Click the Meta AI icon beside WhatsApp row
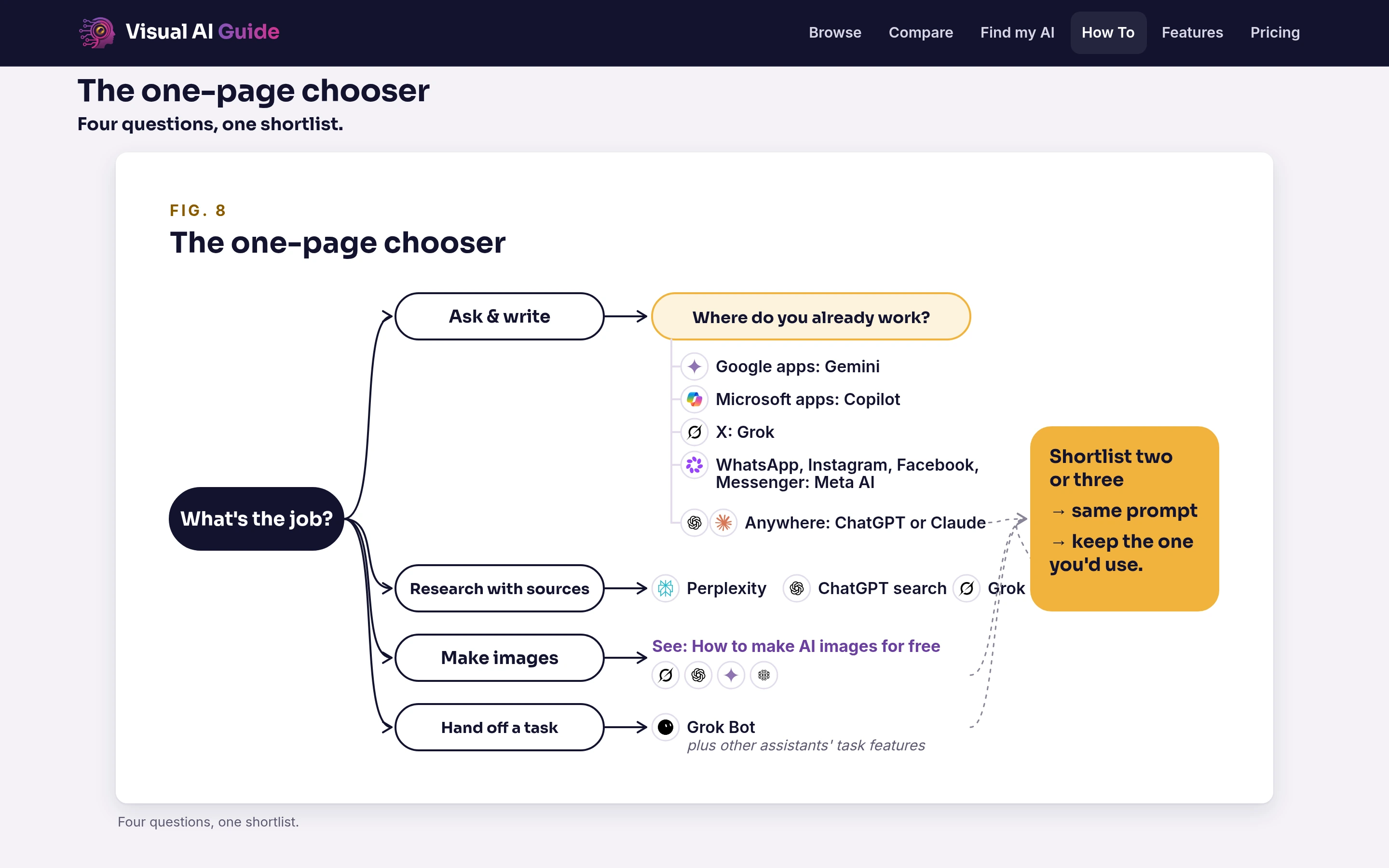Viewport: 1389px width, 868px height. click(x=694, y=464)
